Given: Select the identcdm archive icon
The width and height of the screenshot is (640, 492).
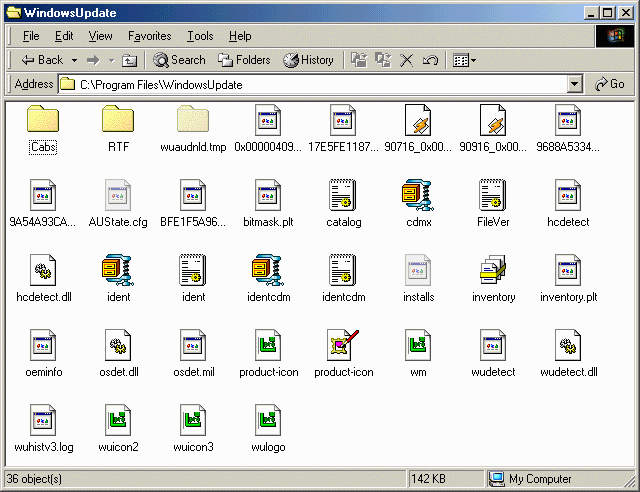Looking at the screenshot, I should tap(268, 270).
